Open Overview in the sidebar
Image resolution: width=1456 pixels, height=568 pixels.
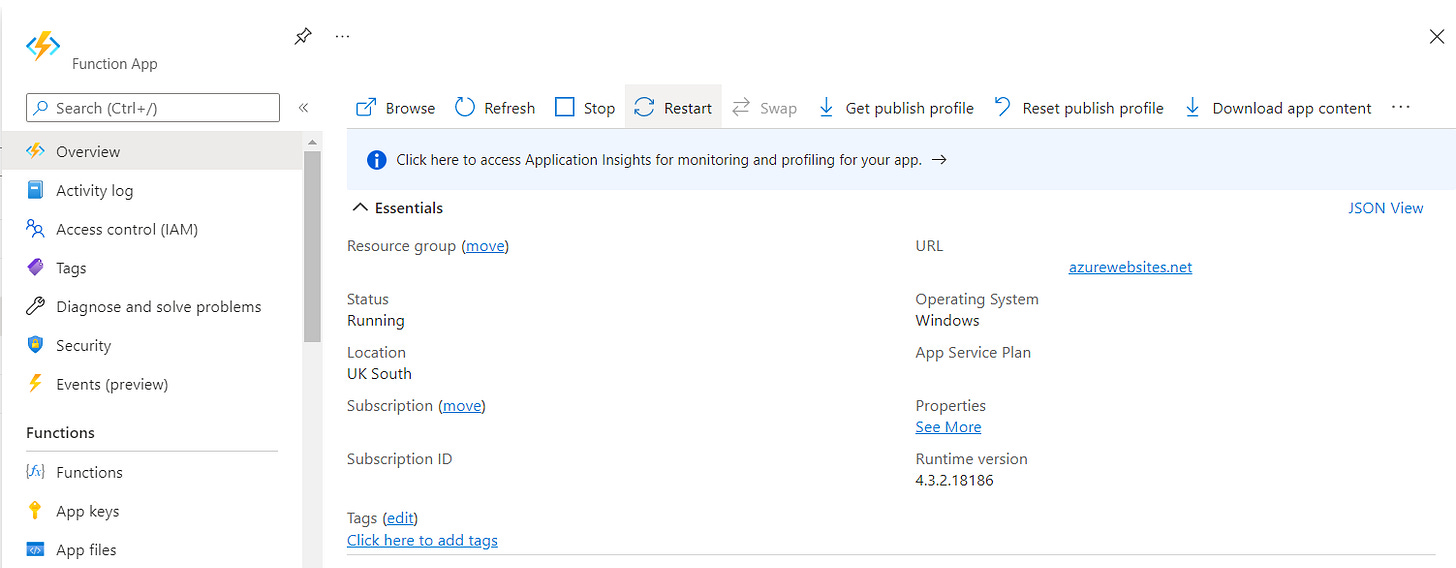pyautogui.click(x=151, y=151)
